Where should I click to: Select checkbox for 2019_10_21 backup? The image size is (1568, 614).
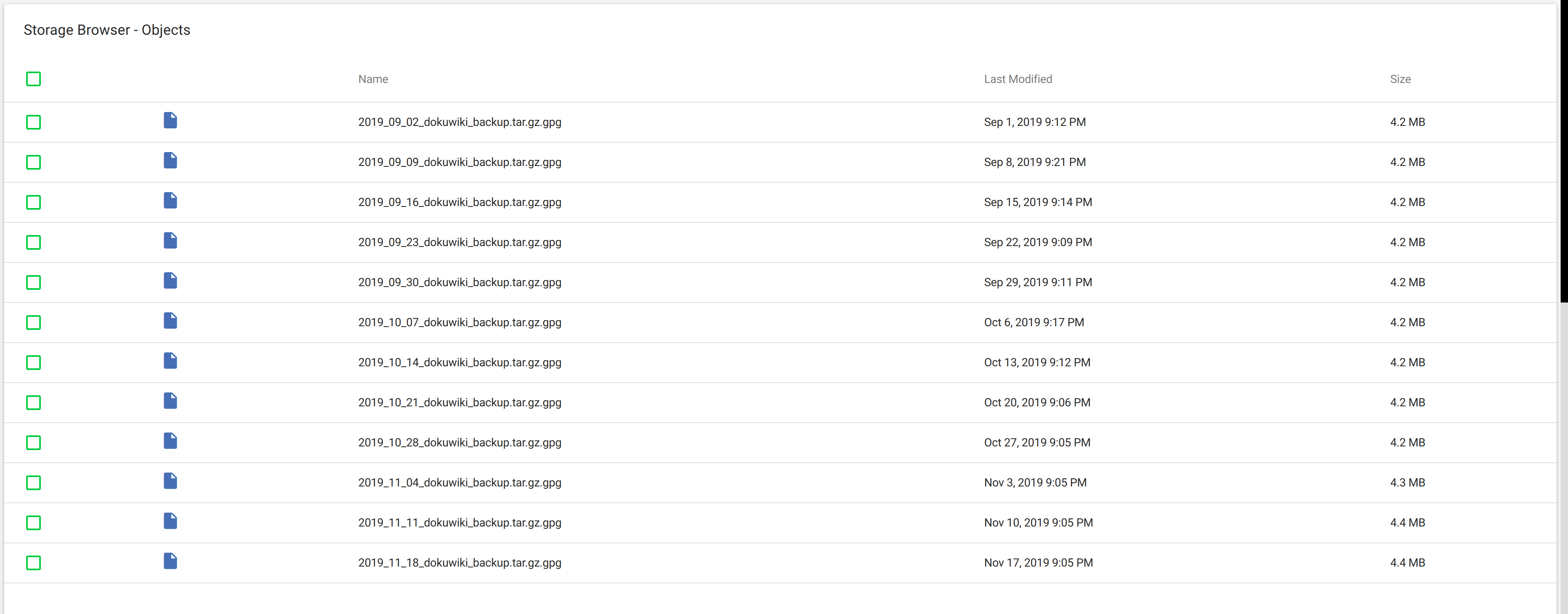pos(34,403)
